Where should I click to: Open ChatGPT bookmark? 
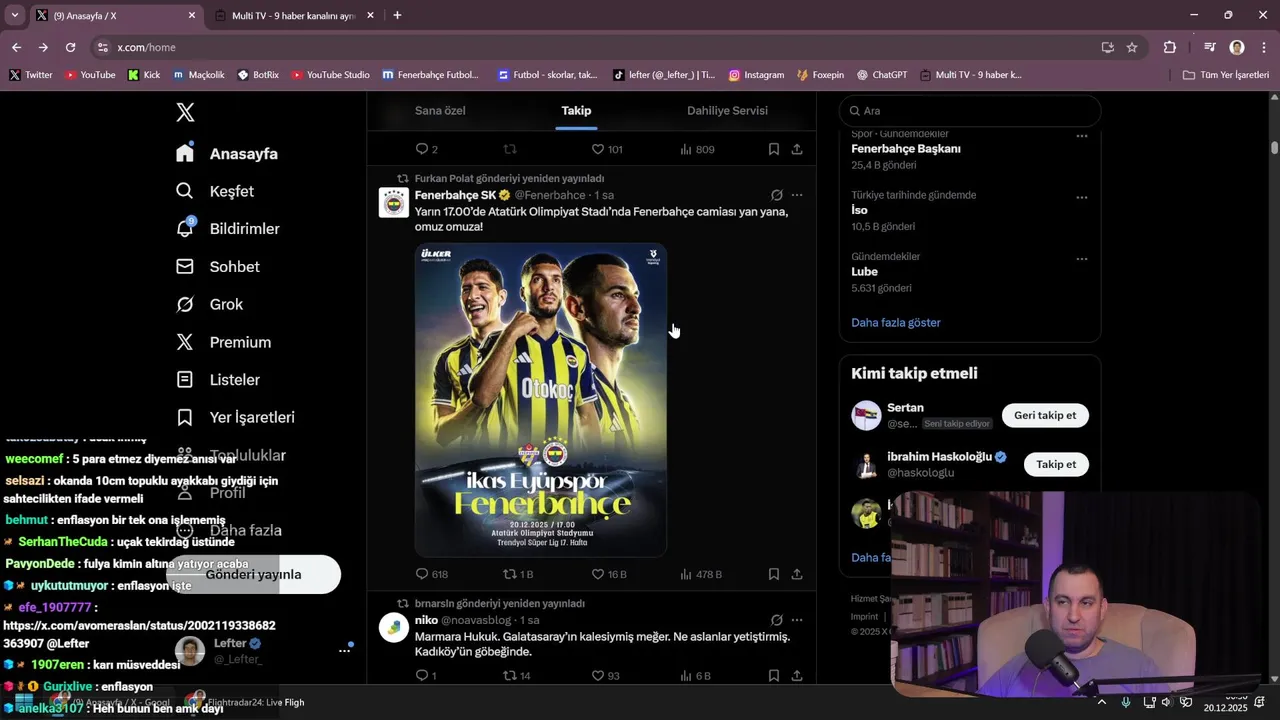click(881, 75)
